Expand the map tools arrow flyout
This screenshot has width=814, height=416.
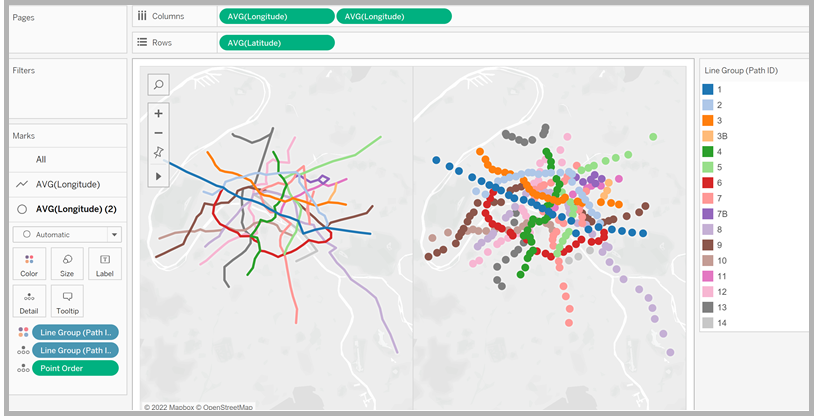click(x=158, y=175)
